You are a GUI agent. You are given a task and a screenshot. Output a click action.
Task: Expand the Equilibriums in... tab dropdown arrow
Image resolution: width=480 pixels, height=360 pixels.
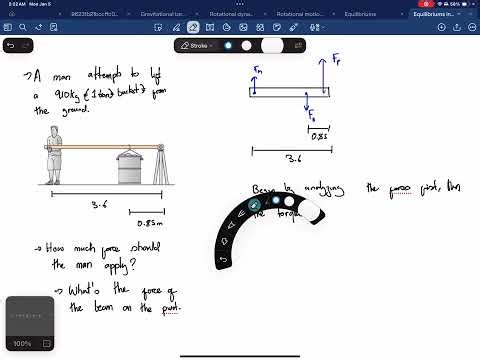460,14
